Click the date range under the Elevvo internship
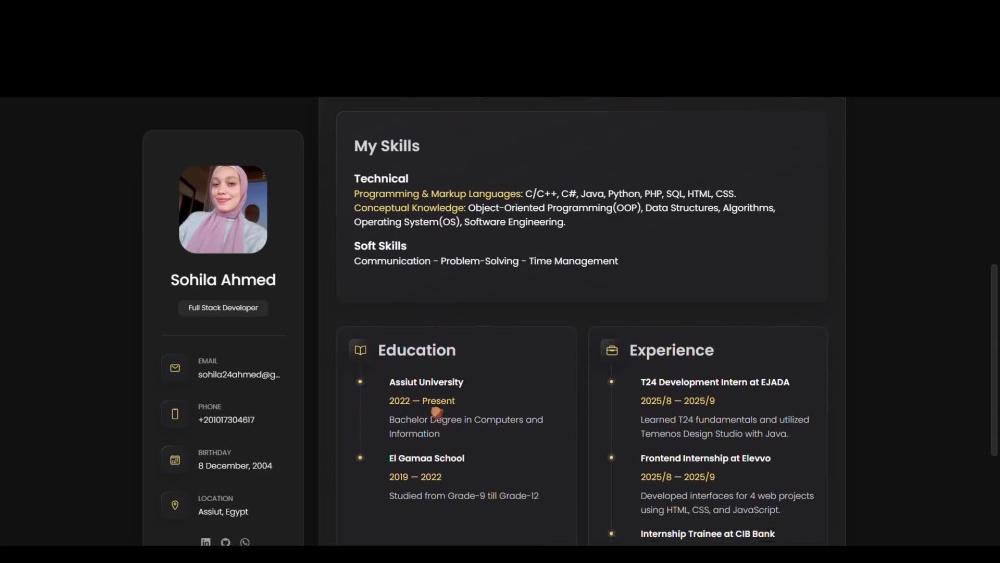 click(677, 476)
